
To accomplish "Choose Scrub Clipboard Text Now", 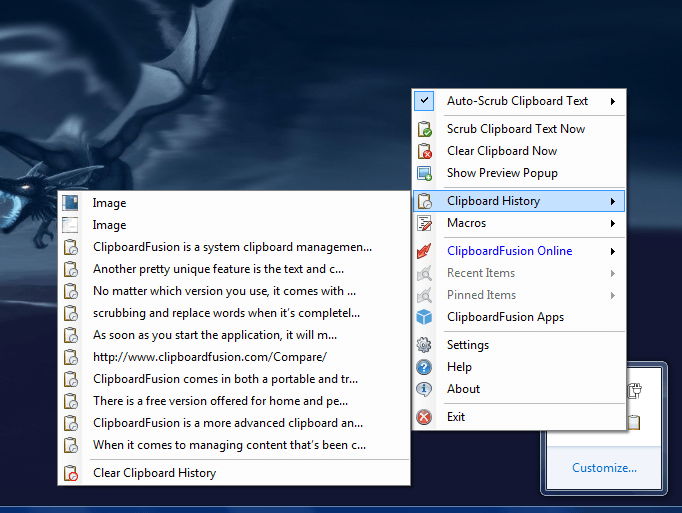I will [x=516, y=129].
